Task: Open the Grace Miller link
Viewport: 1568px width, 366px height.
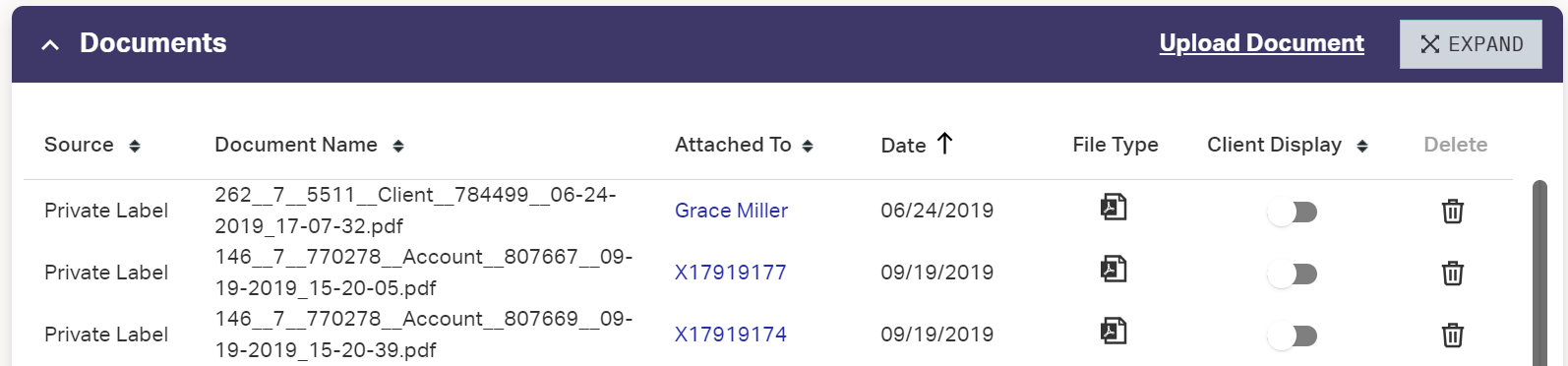Action: 731,211
